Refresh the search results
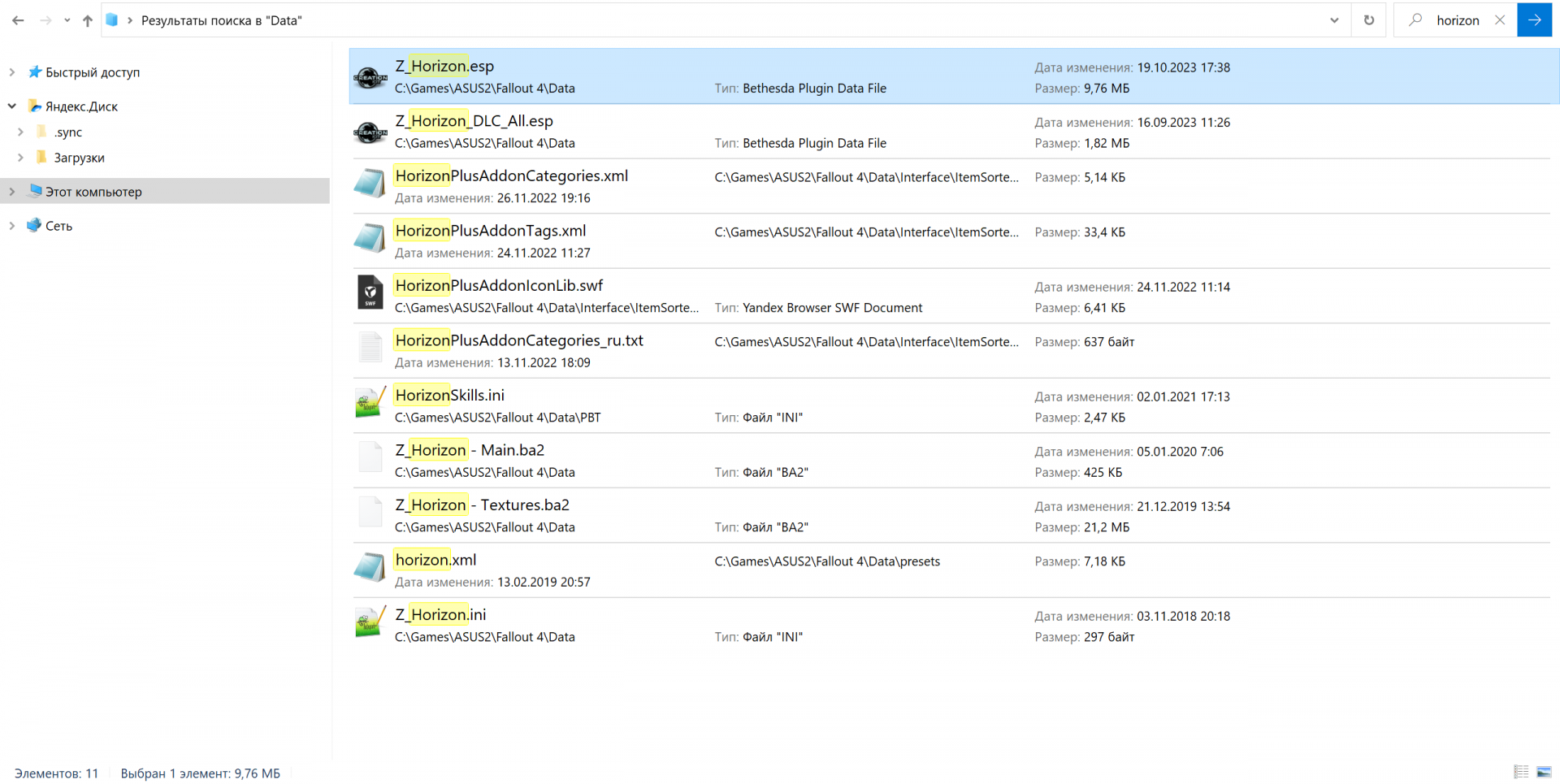Image resolution: width=1560 pixels, height=784 pixels. [x=1369, y=20]
